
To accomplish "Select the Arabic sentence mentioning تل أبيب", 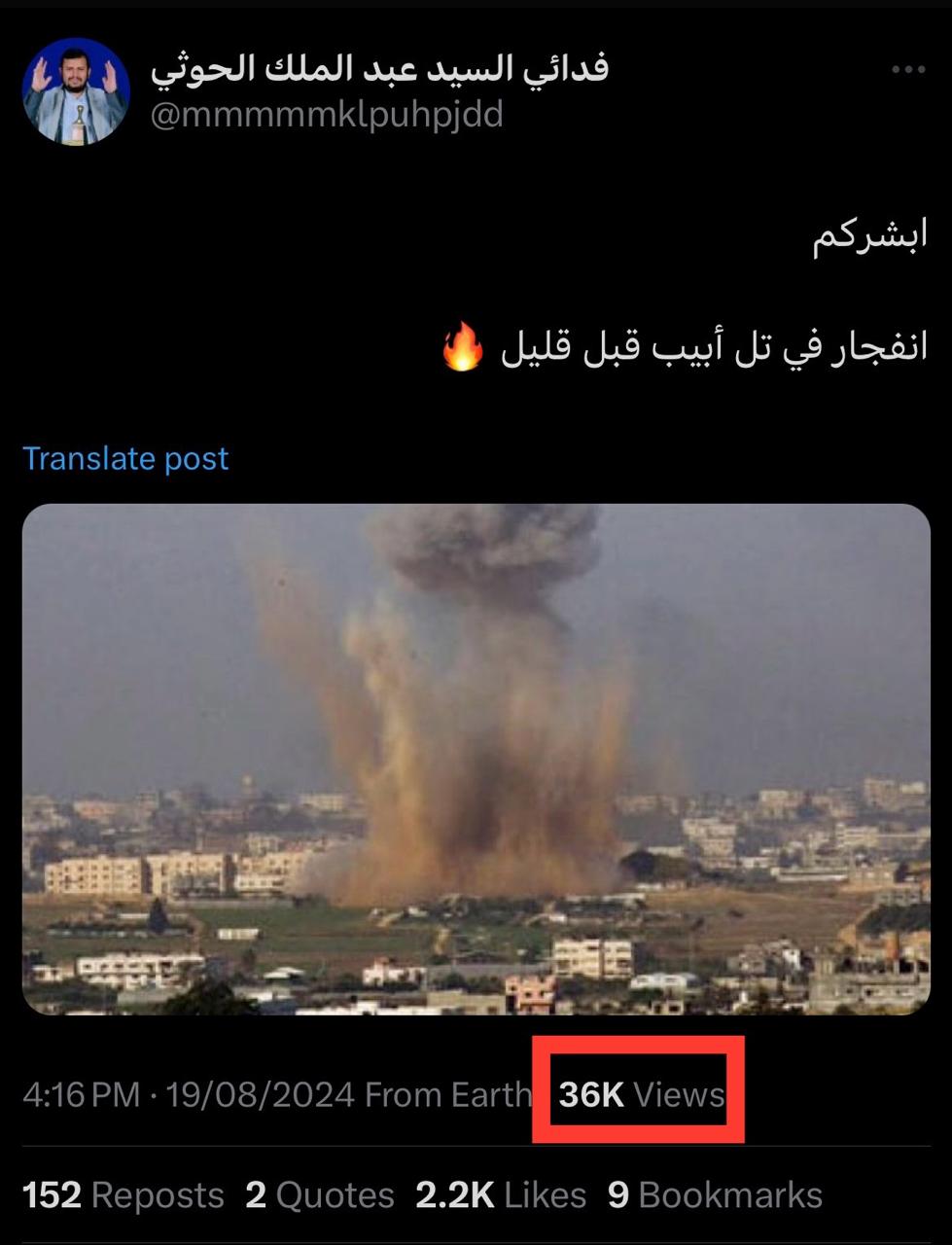I will click(715, 348).
